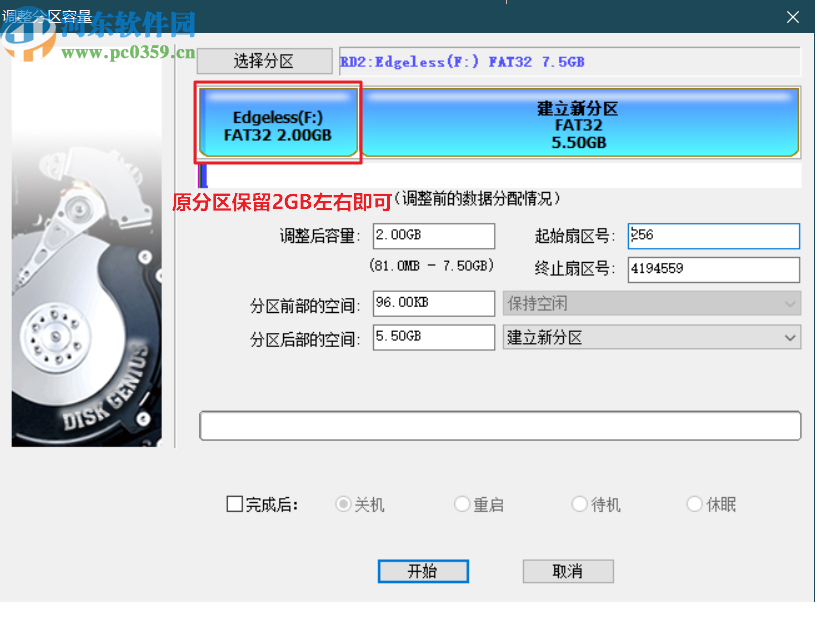Screen dimensions: 827x617
Task: Select the 休眠 radio button
Action: click(x=694, y=504)
